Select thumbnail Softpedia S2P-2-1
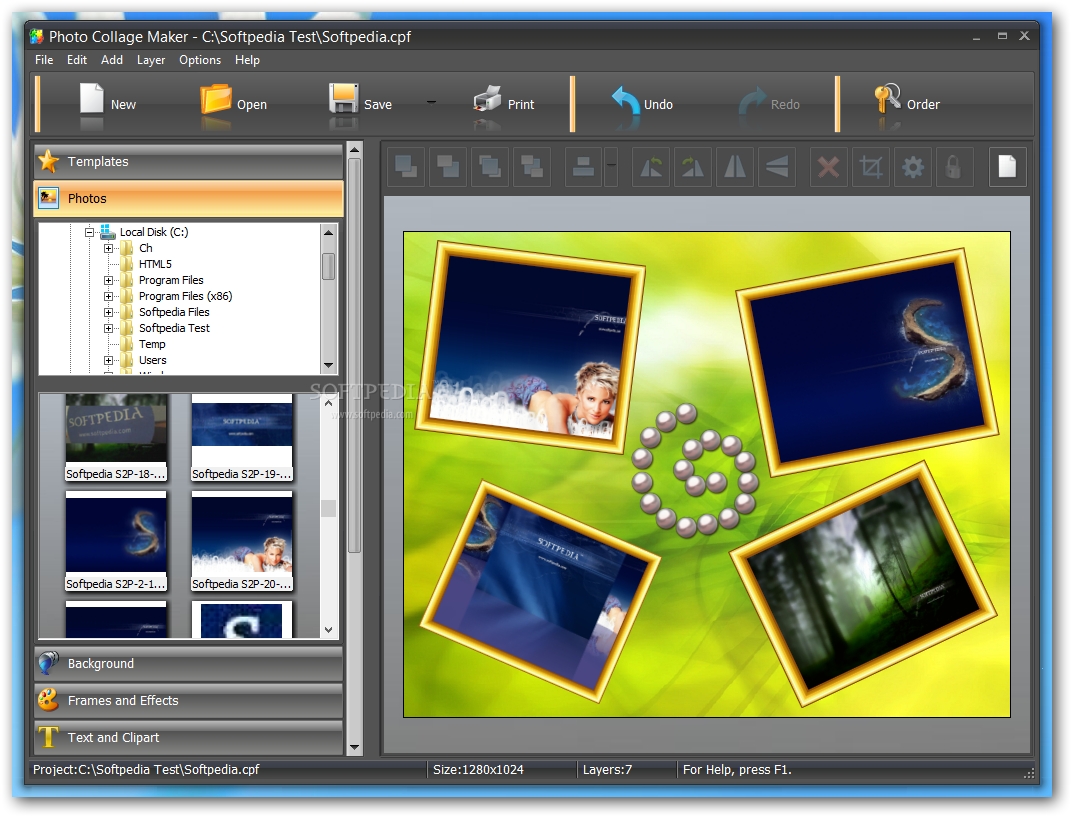Viewport: 1072px width, 817px height. [x=116, y=541]
